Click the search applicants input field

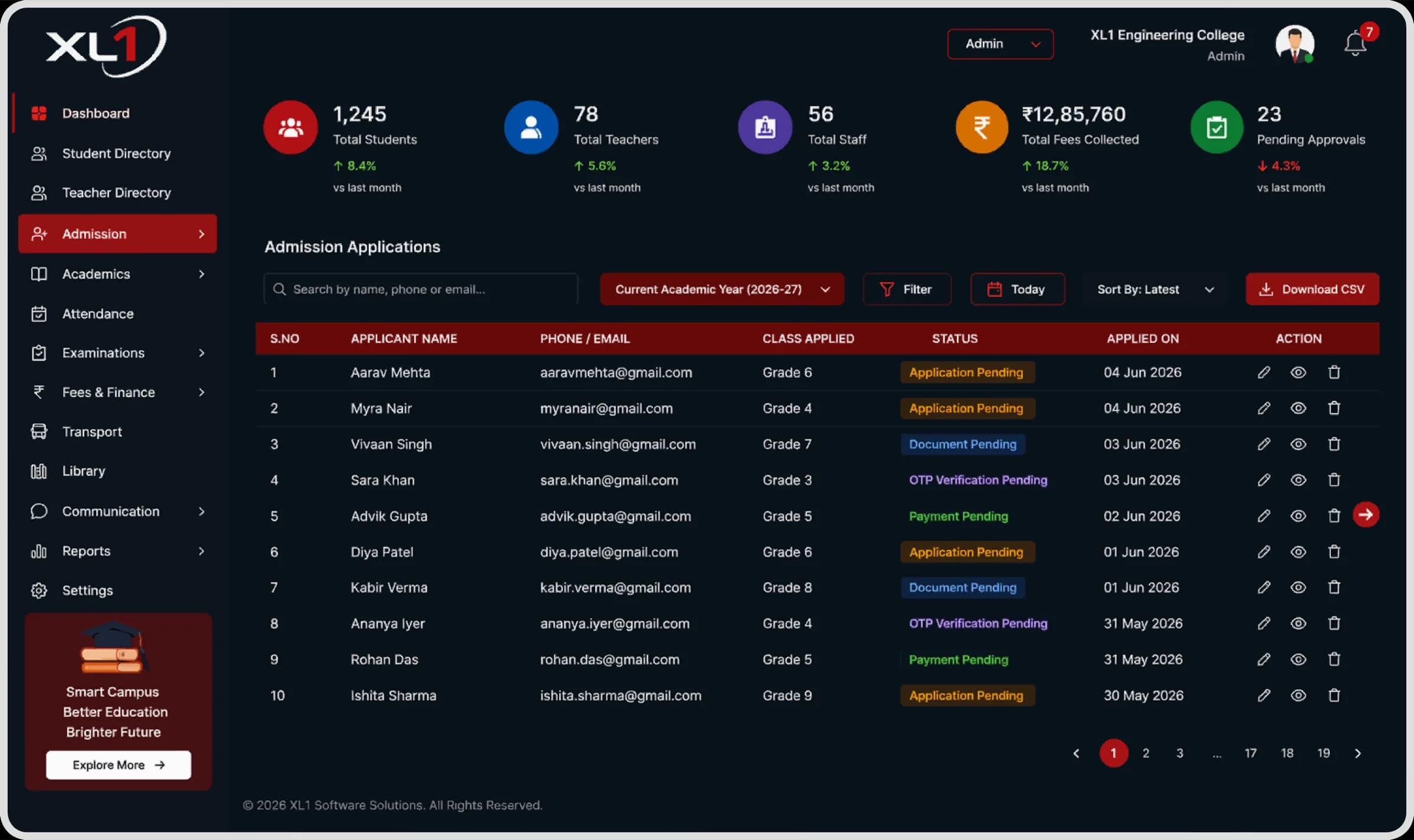(421, 289)
